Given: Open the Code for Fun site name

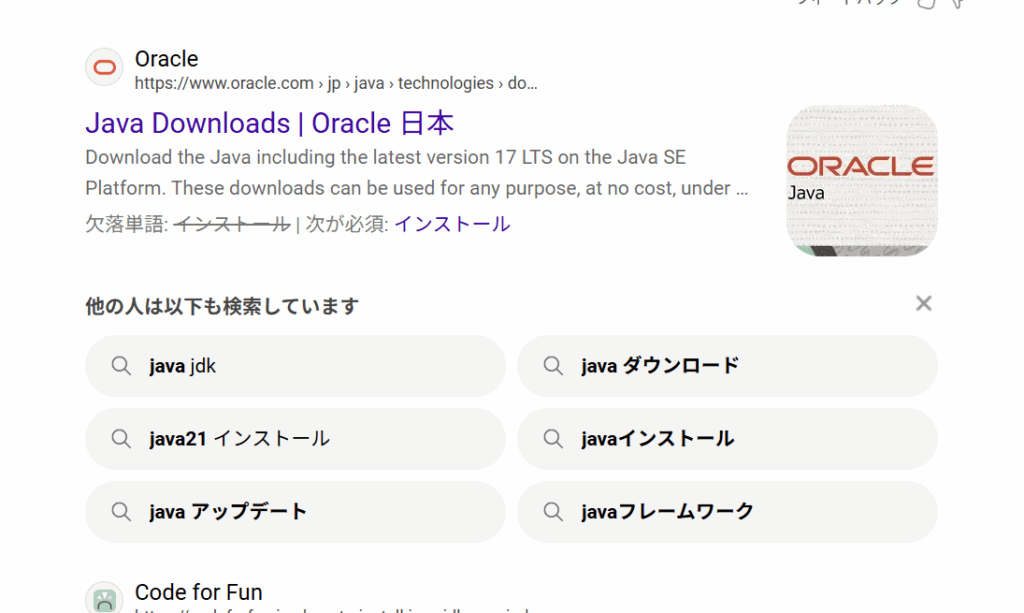Looking at the screenshot, I should 198,592.
